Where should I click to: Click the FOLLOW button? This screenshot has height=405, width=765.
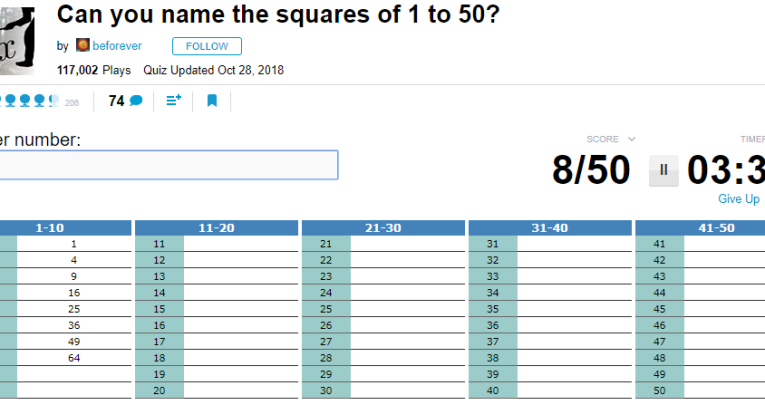tap(206, 46)
